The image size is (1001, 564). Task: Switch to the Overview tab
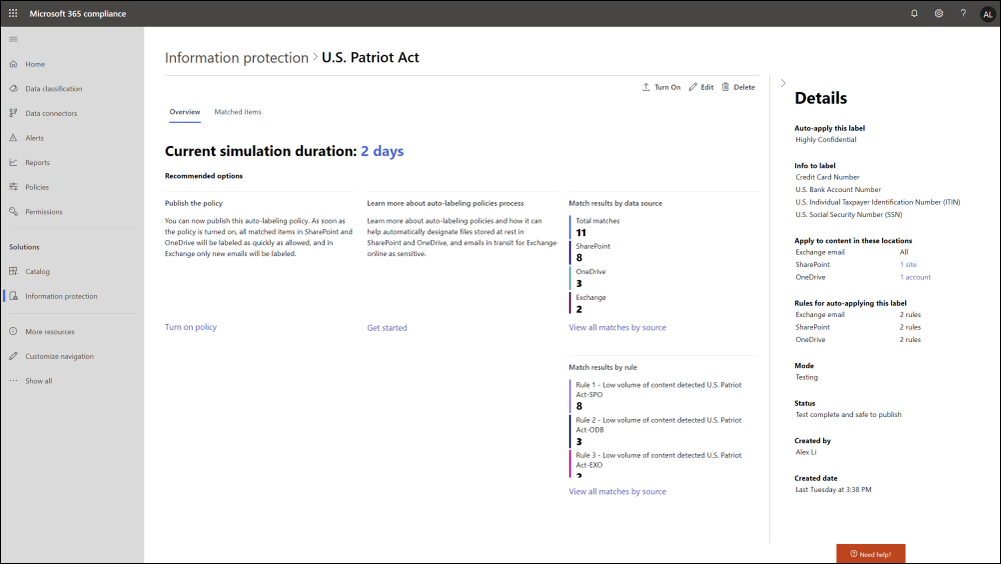tap(184, 112)
